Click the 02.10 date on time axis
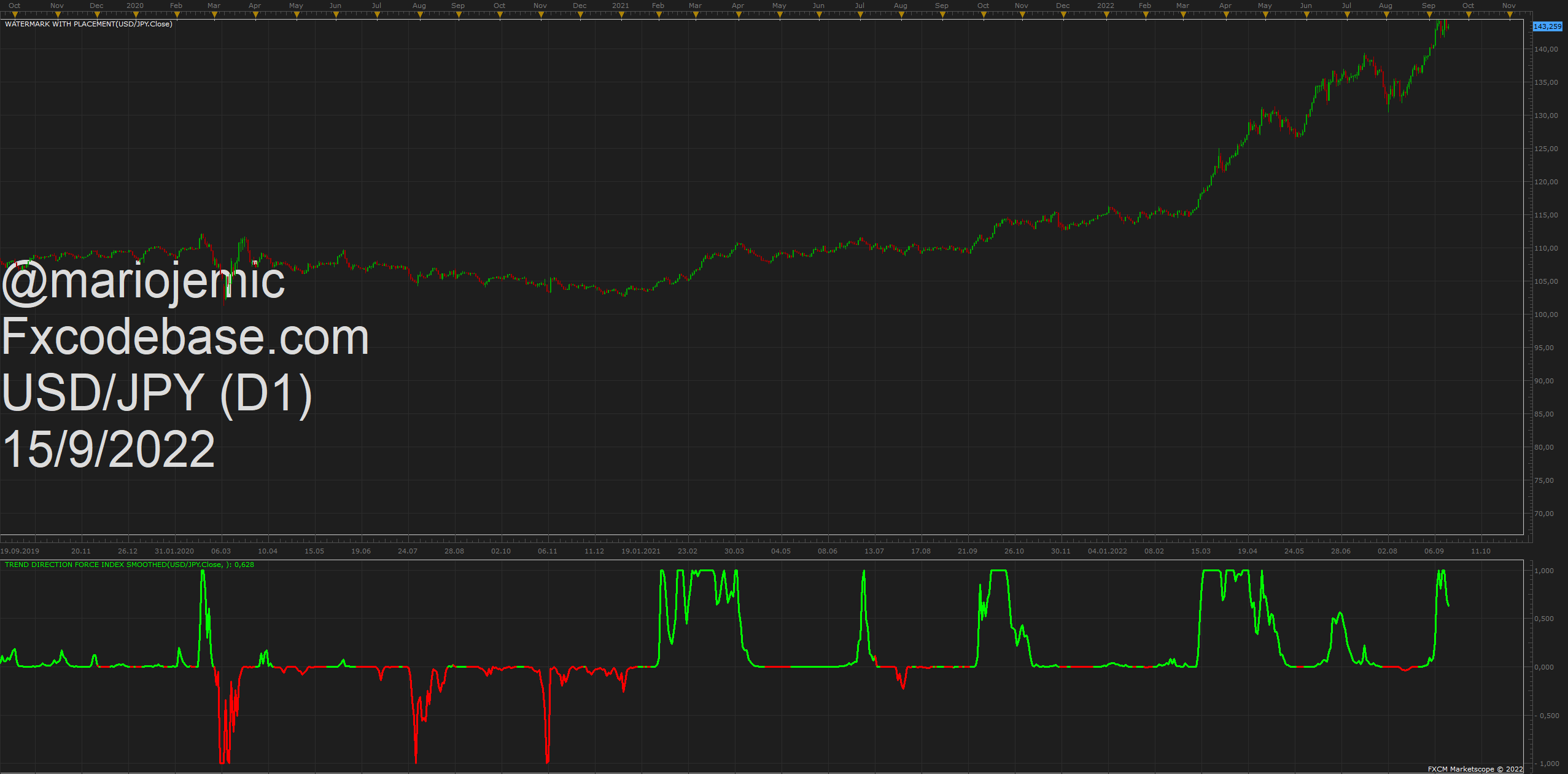Viewport: 1568px width, 774px height. pos(501,551)
